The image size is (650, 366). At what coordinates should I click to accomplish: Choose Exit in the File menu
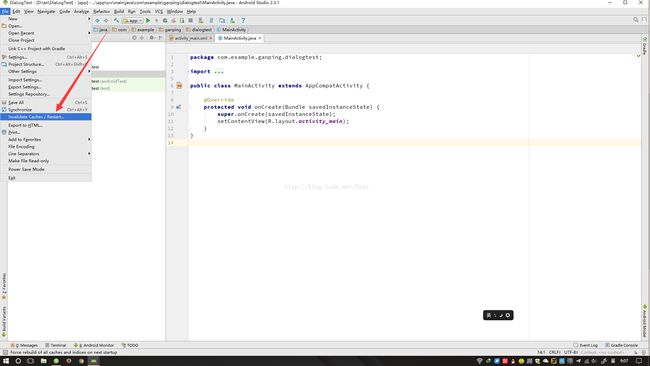(46, 178)
